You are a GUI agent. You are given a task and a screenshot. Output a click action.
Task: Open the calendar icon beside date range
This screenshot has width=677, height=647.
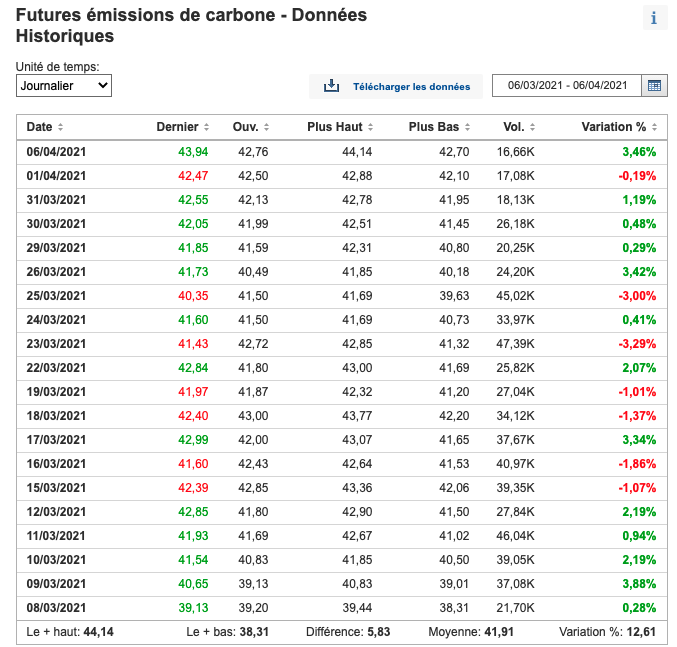coord(654,85)
